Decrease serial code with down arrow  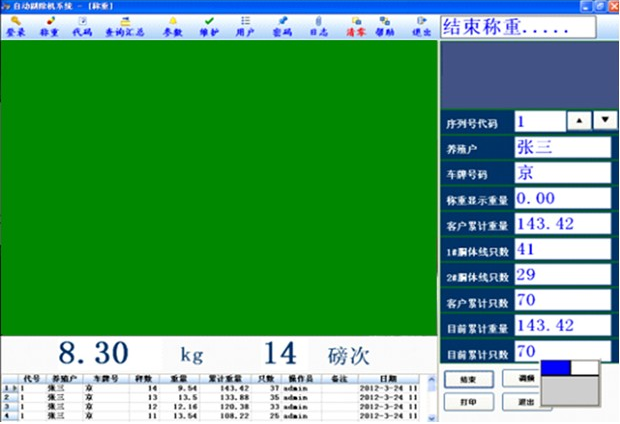click(605, 120)
